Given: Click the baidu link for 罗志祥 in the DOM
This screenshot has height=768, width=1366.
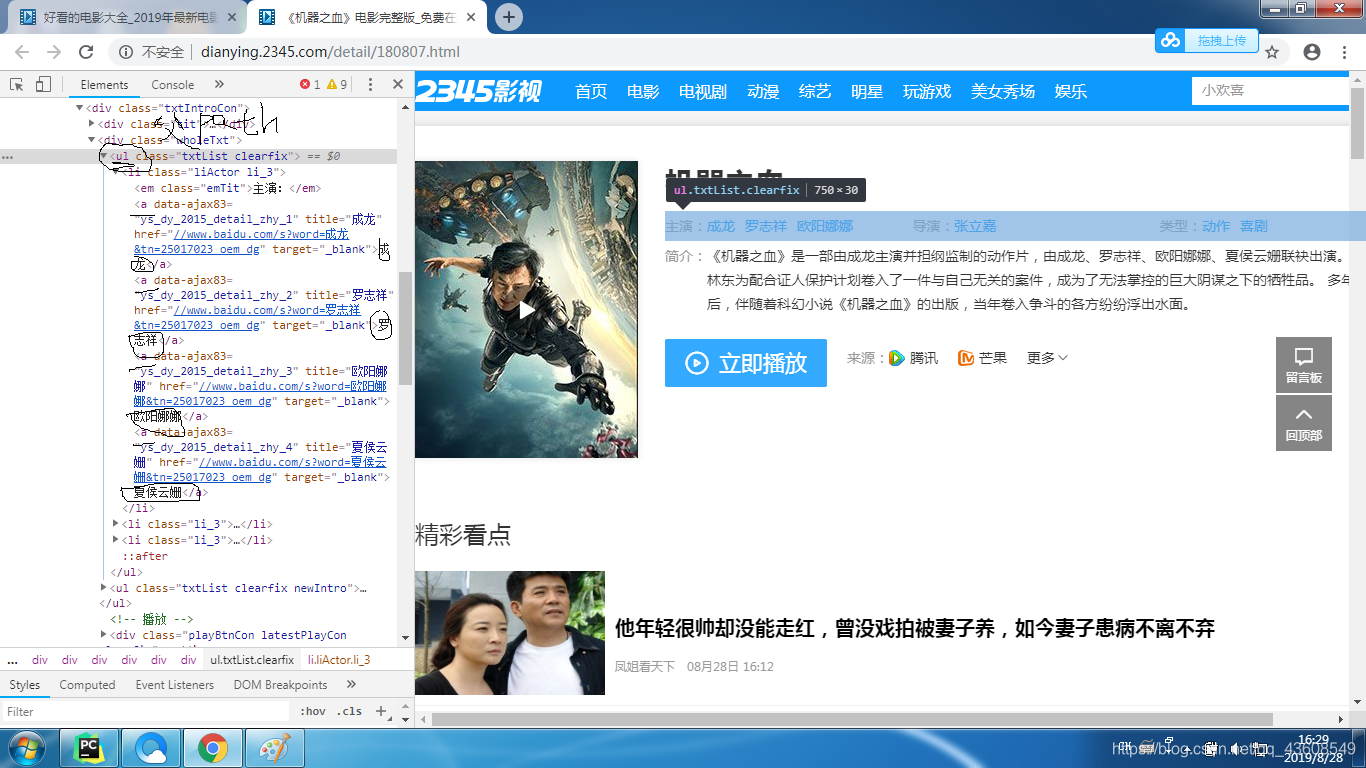Looking at the screenshot, I should [247, 318].
